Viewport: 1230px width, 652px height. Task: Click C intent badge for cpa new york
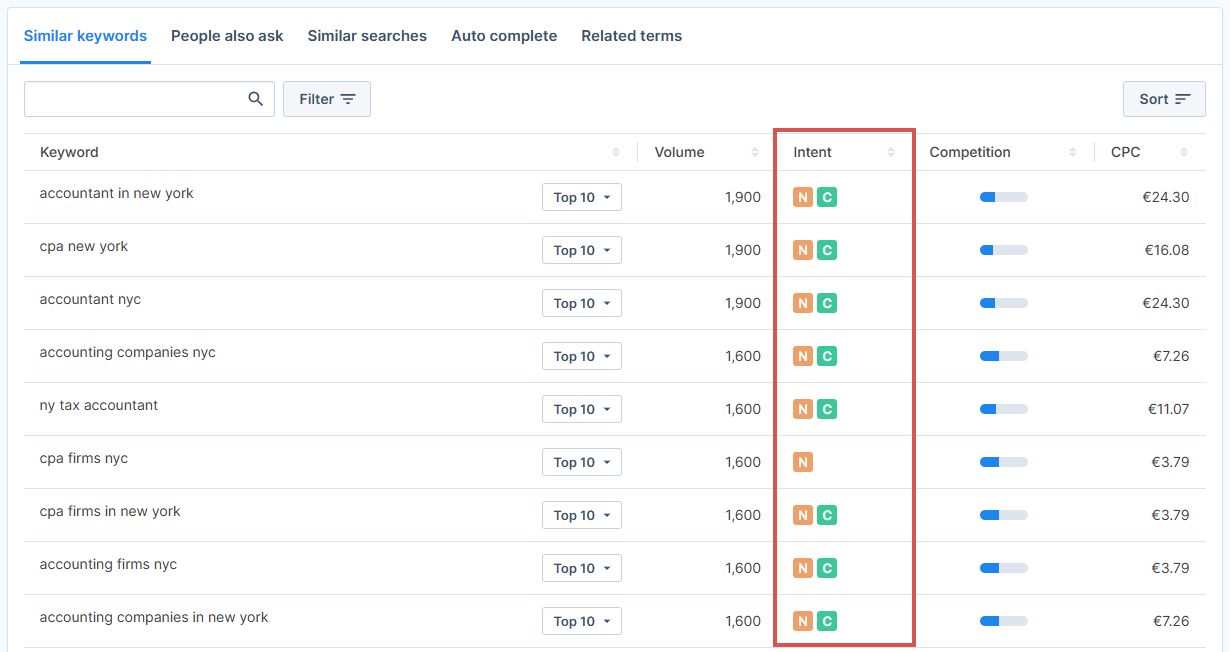coord(827,250)
